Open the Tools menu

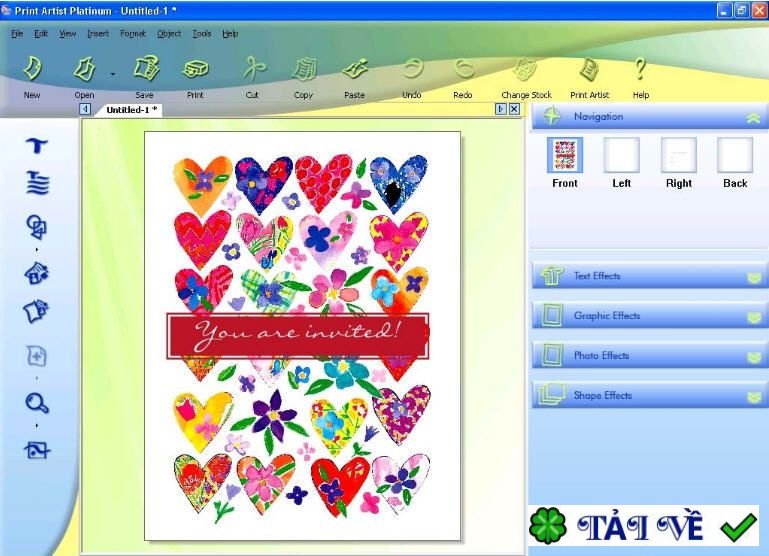click(202, 33)
